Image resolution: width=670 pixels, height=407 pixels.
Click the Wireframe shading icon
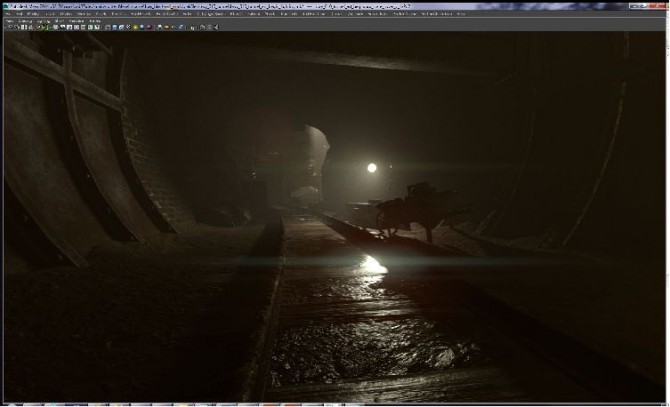click(x=106, y=27)
